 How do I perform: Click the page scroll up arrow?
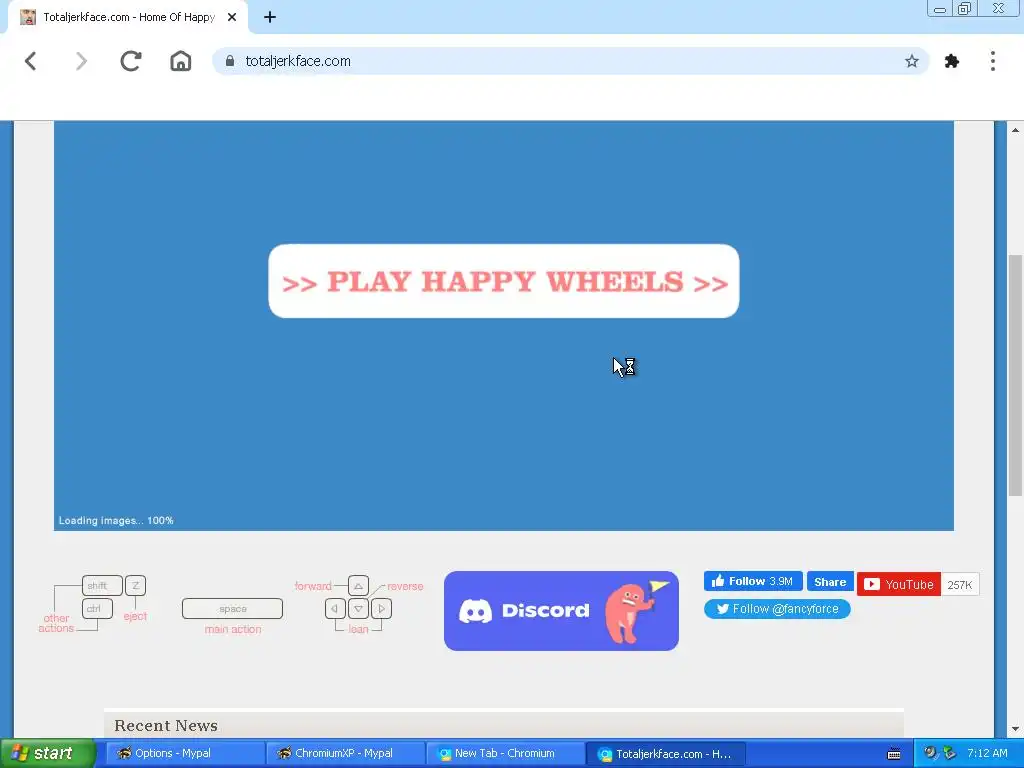[x=1015, y=131]
